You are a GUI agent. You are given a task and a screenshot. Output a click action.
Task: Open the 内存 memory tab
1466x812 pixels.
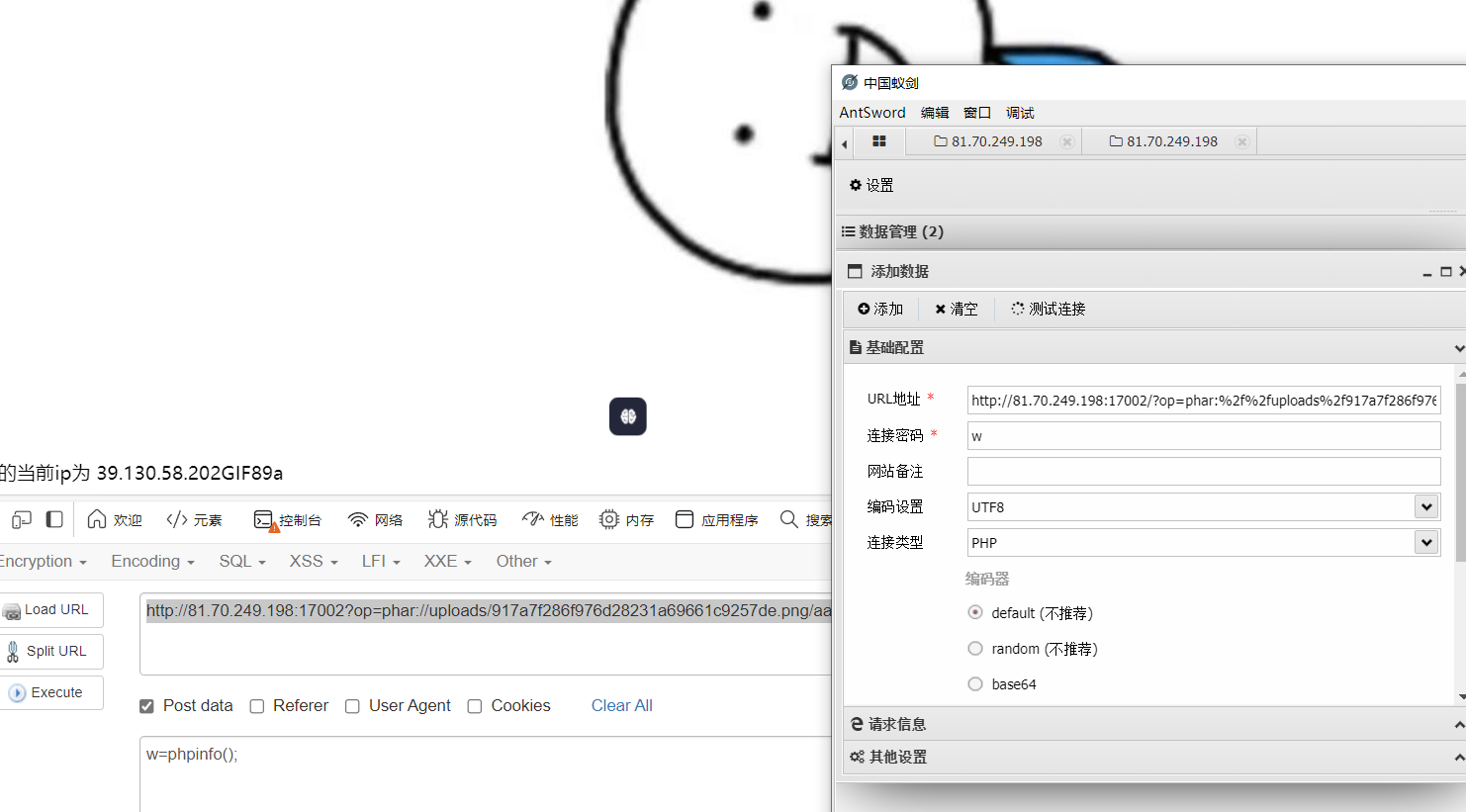[x=626, y=519]
